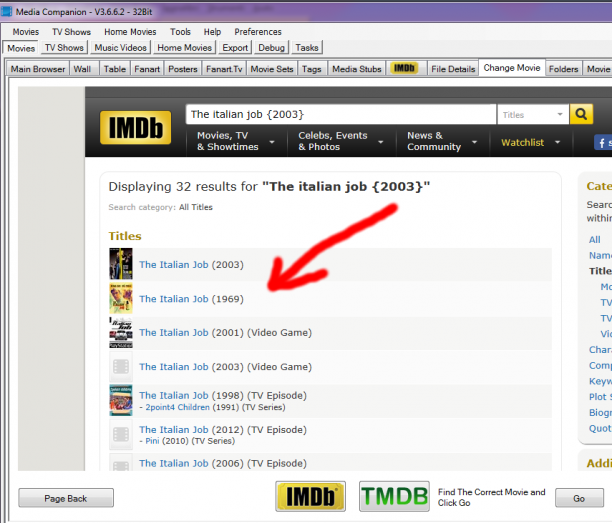Switch to the Folders tab
Viewport: 612px width, 523px height.
click(x=563, y=69)
